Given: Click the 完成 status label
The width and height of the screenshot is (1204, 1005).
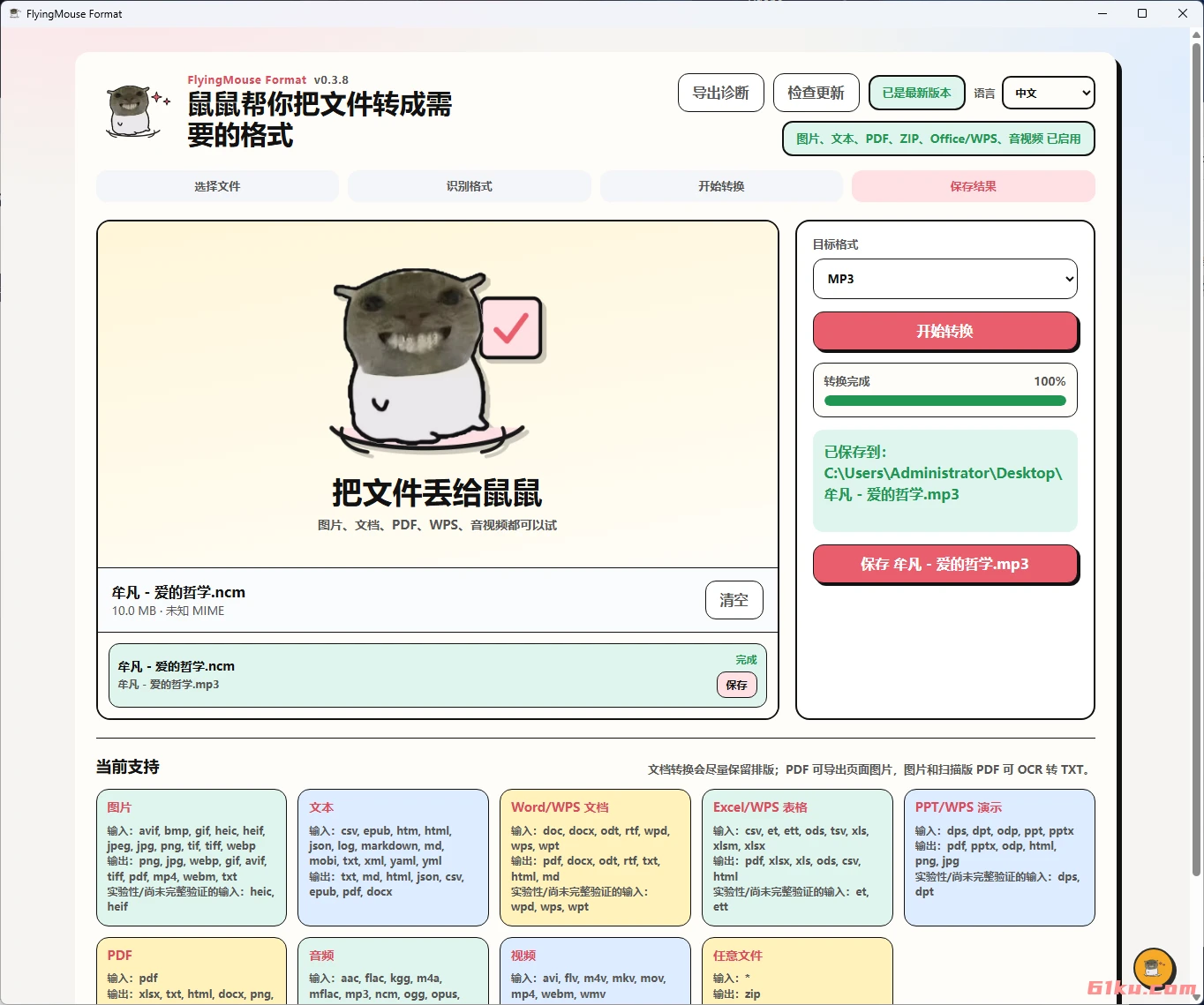Looking at the screenshot, I should click(746, 659).
